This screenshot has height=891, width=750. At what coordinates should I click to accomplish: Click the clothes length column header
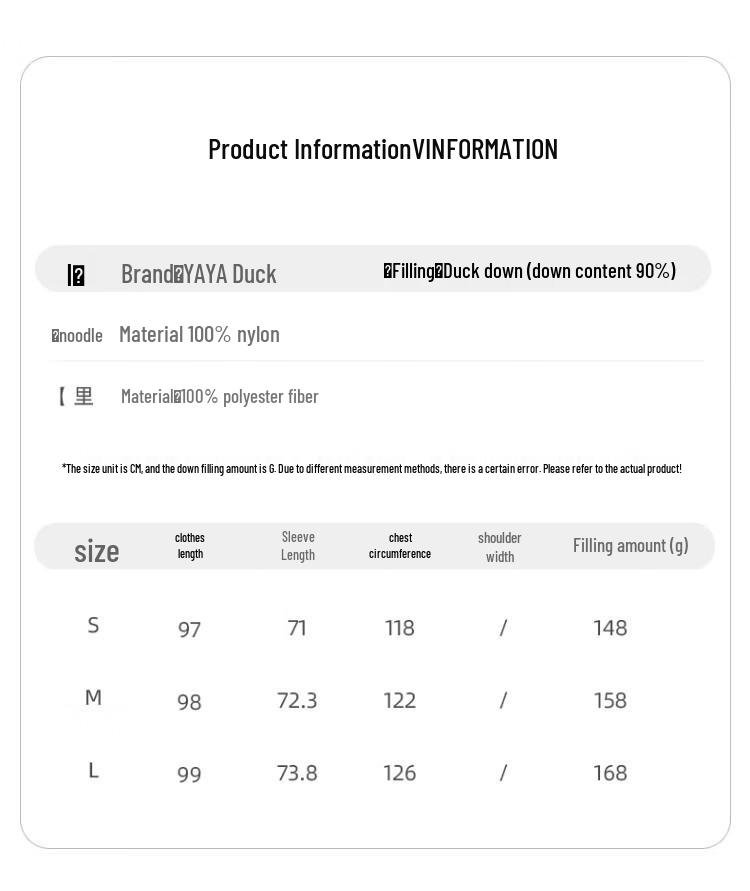point(190,546)
